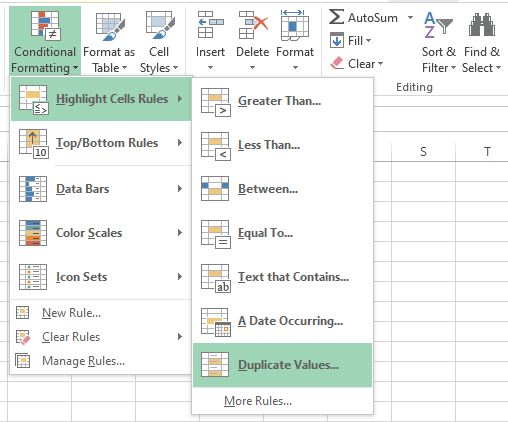
Task: Open the Top/Bottom Rules submenu
Action: [x=101, y=143]
